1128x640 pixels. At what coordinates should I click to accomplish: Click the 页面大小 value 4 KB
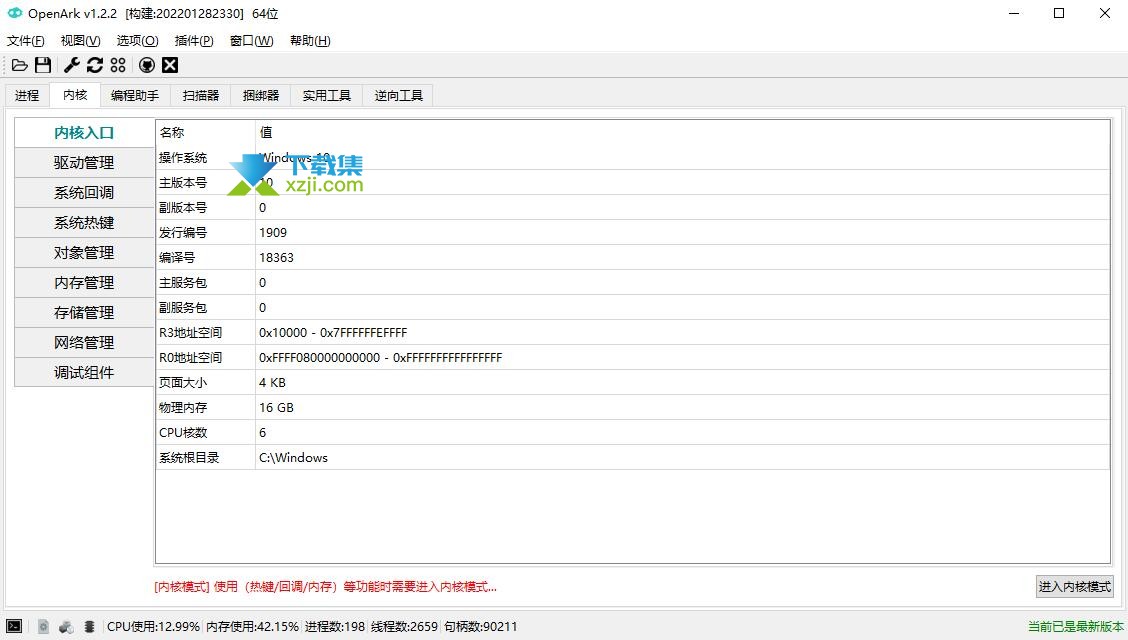pos(272,383)
